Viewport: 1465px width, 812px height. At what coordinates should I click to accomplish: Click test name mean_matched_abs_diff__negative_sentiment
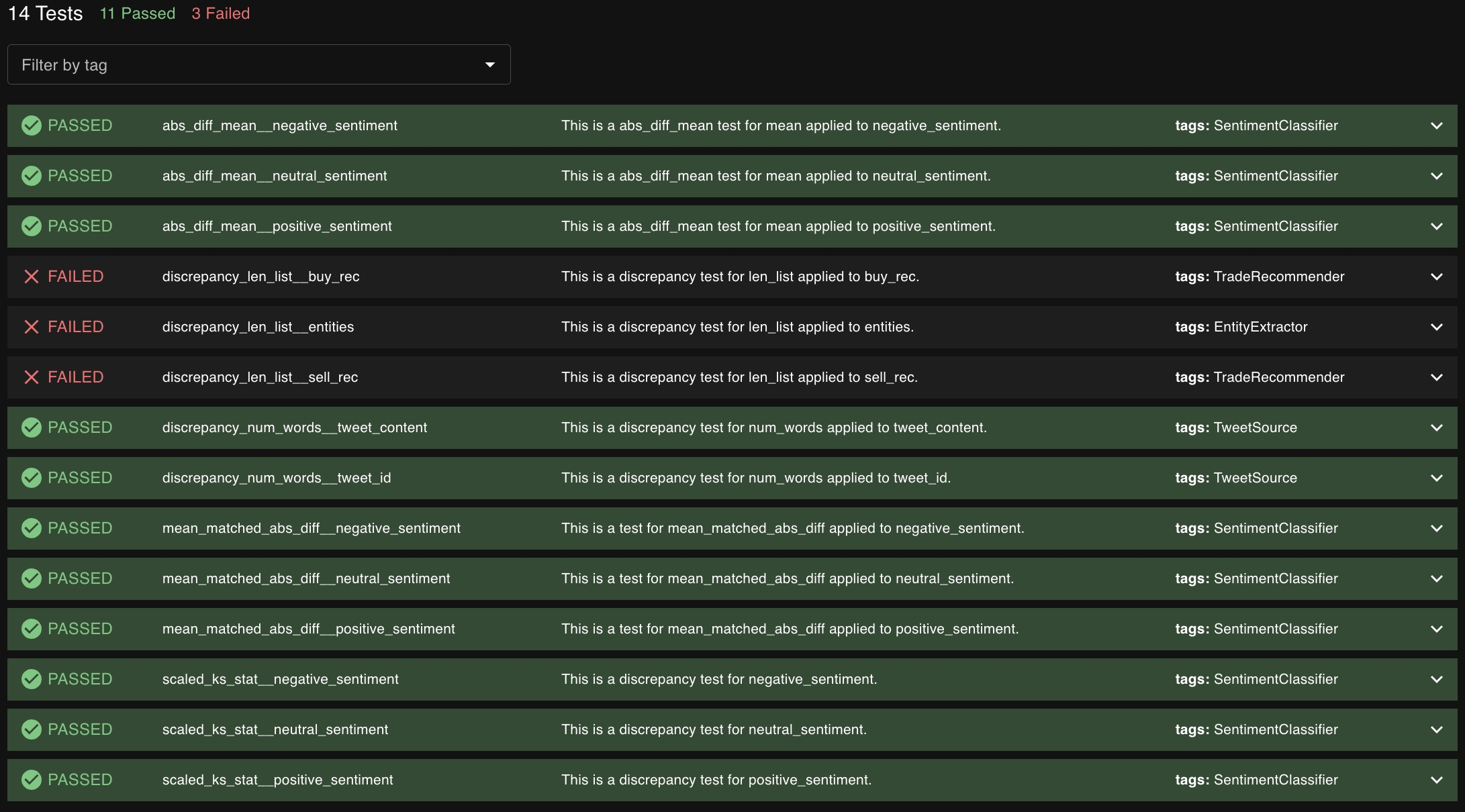click(311, 528)
